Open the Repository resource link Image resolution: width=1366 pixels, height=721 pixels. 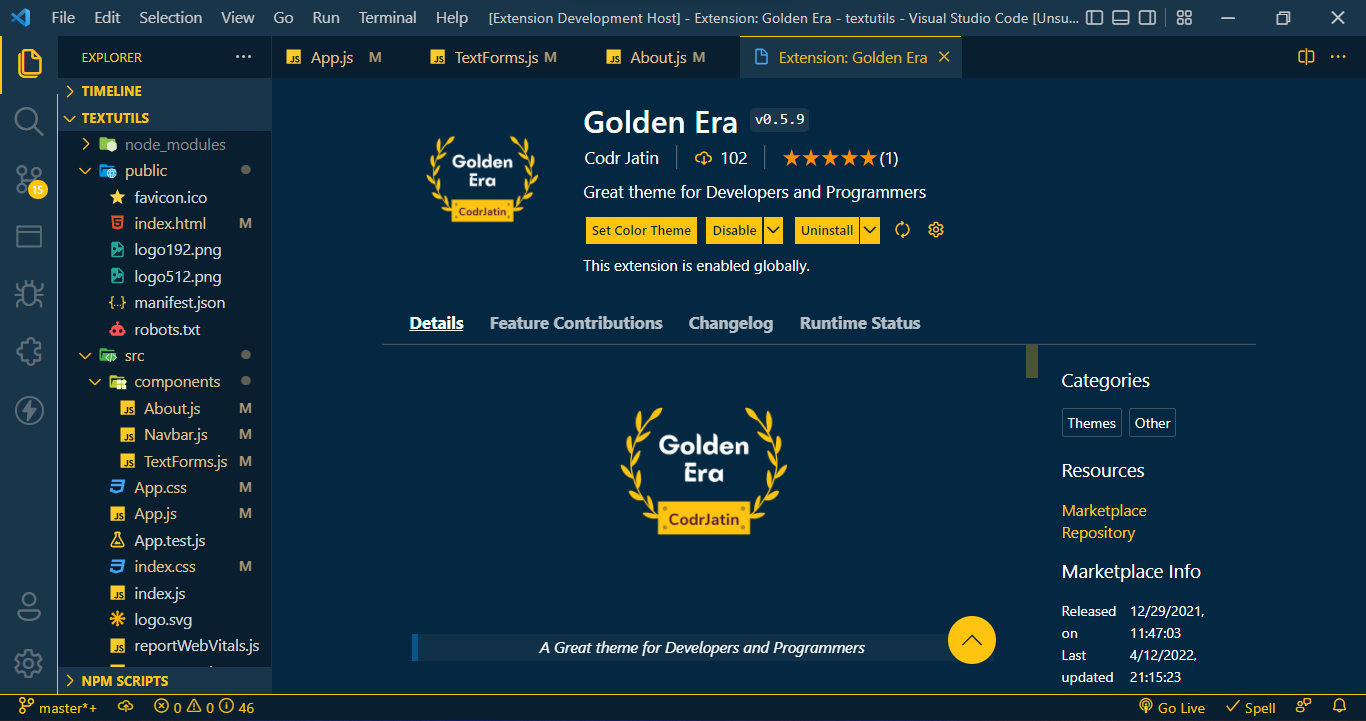[x=1098, y=532]
